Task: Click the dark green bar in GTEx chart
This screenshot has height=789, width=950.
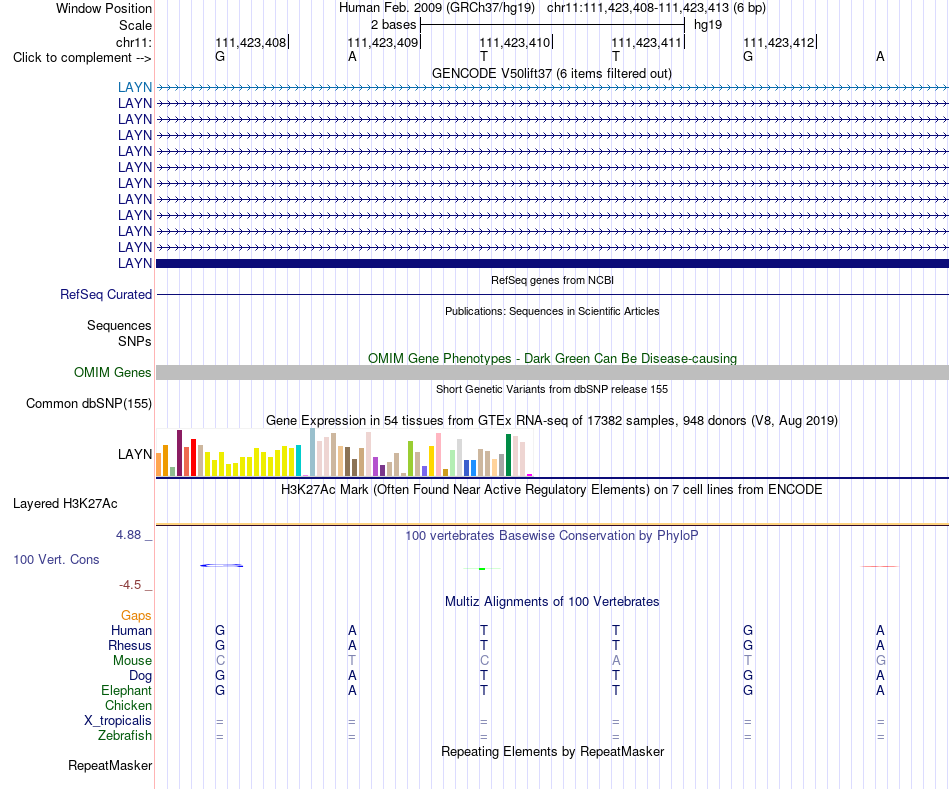Action: tap(508, 455)
